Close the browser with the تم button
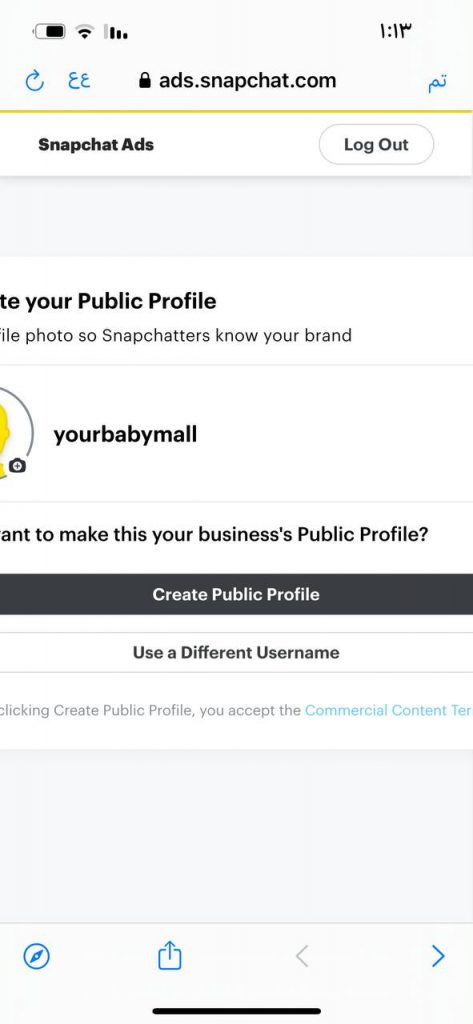The image size is (473, 1024). pyautogui.click(x=438, y=84)
